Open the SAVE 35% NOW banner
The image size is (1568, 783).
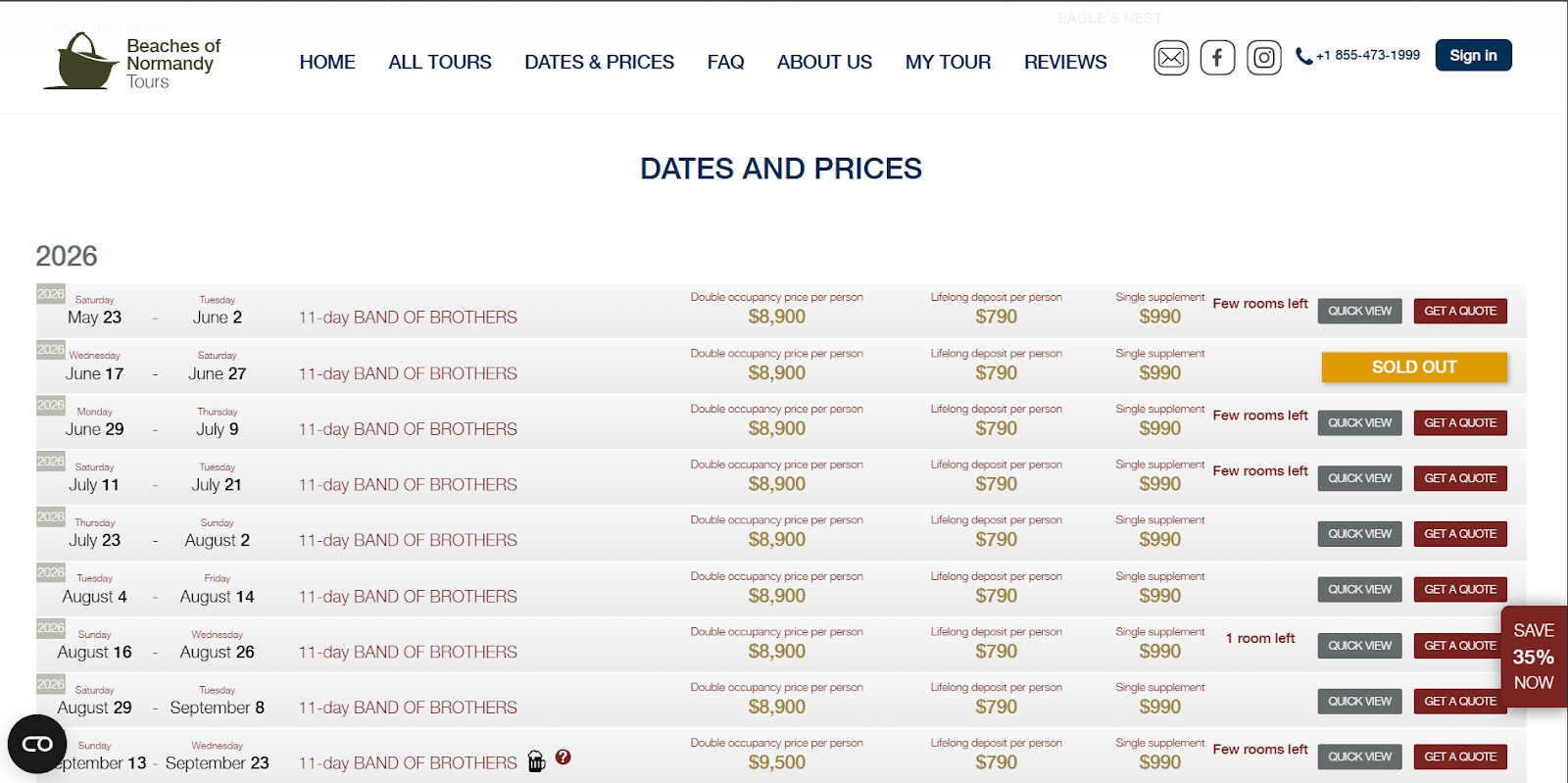pos(1534,657)
